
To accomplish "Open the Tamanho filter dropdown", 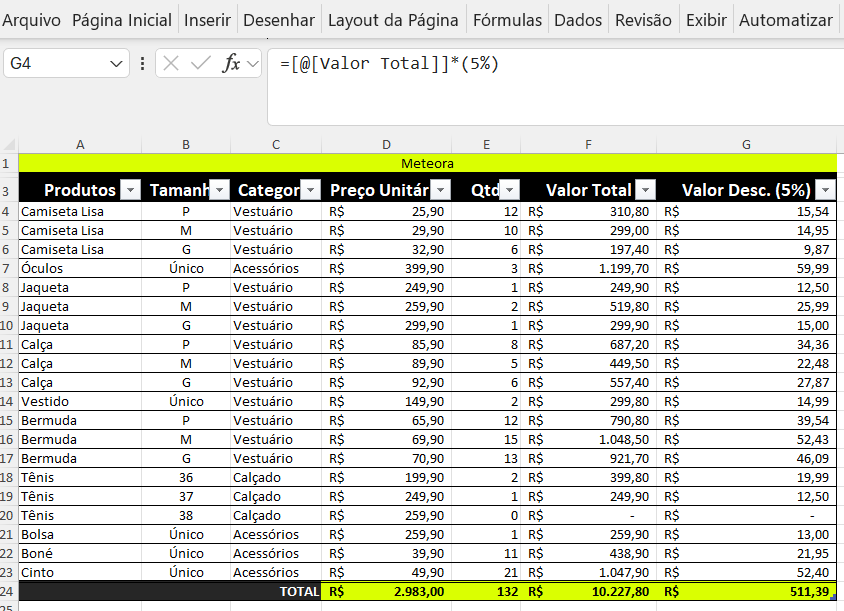I will pos(220,190).
